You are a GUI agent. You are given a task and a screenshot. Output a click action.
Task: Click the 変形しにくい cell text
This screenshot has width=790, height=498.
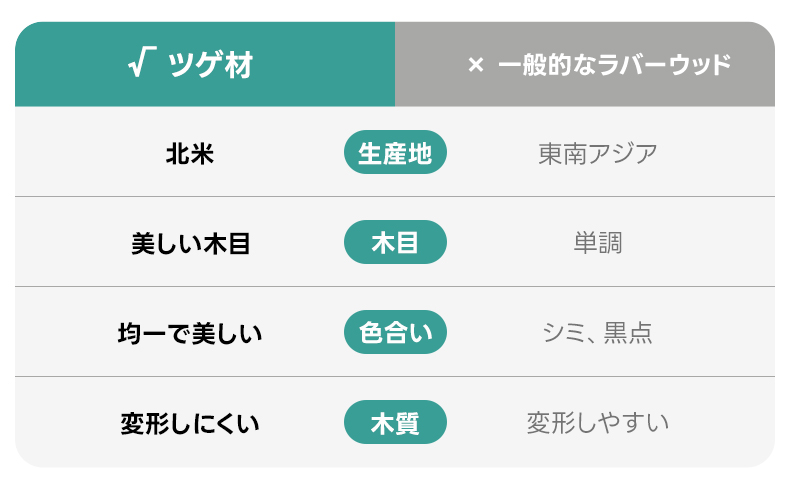(190, 423)
